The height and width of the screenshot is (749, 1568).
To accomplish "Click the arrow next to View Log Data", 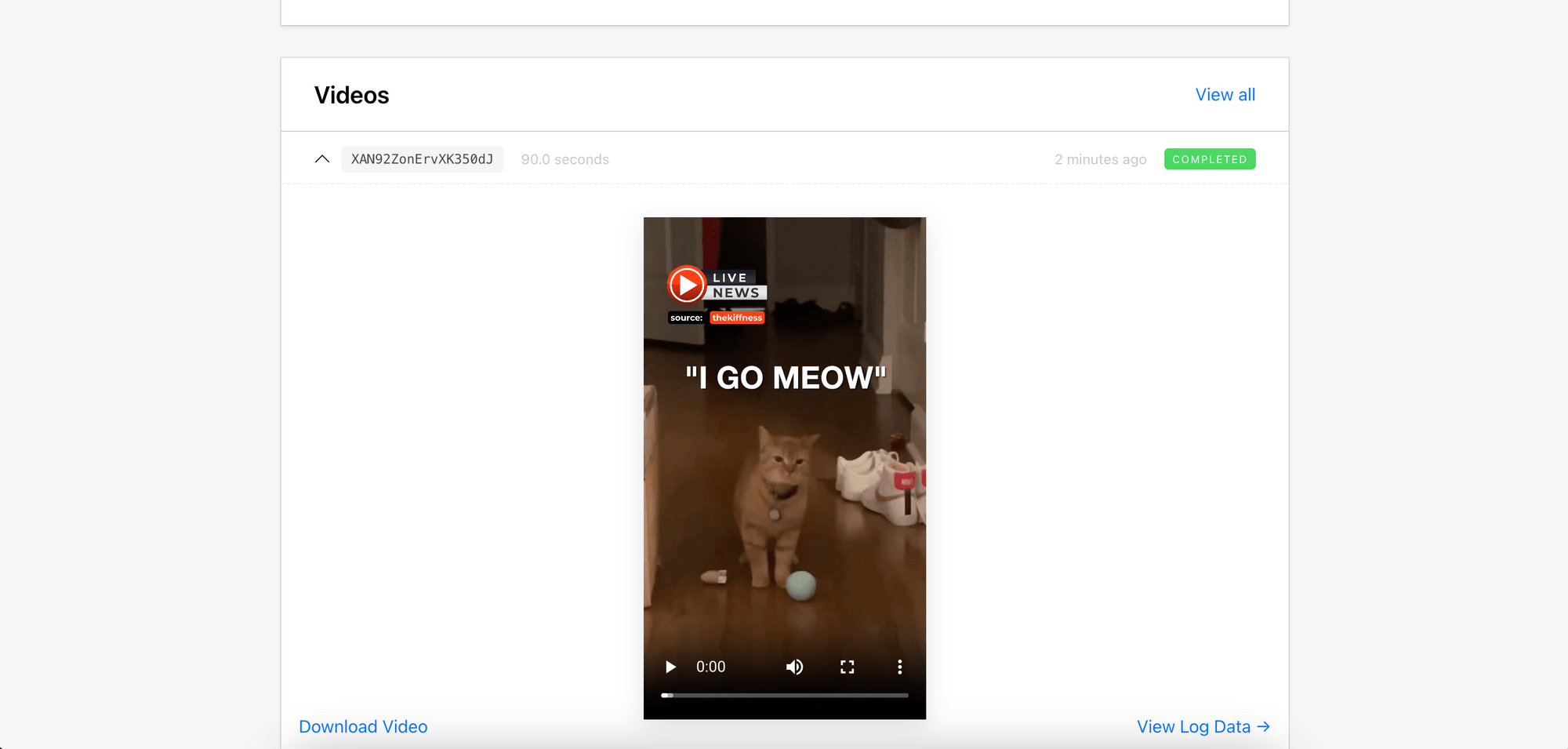I will pos(1264,726).
